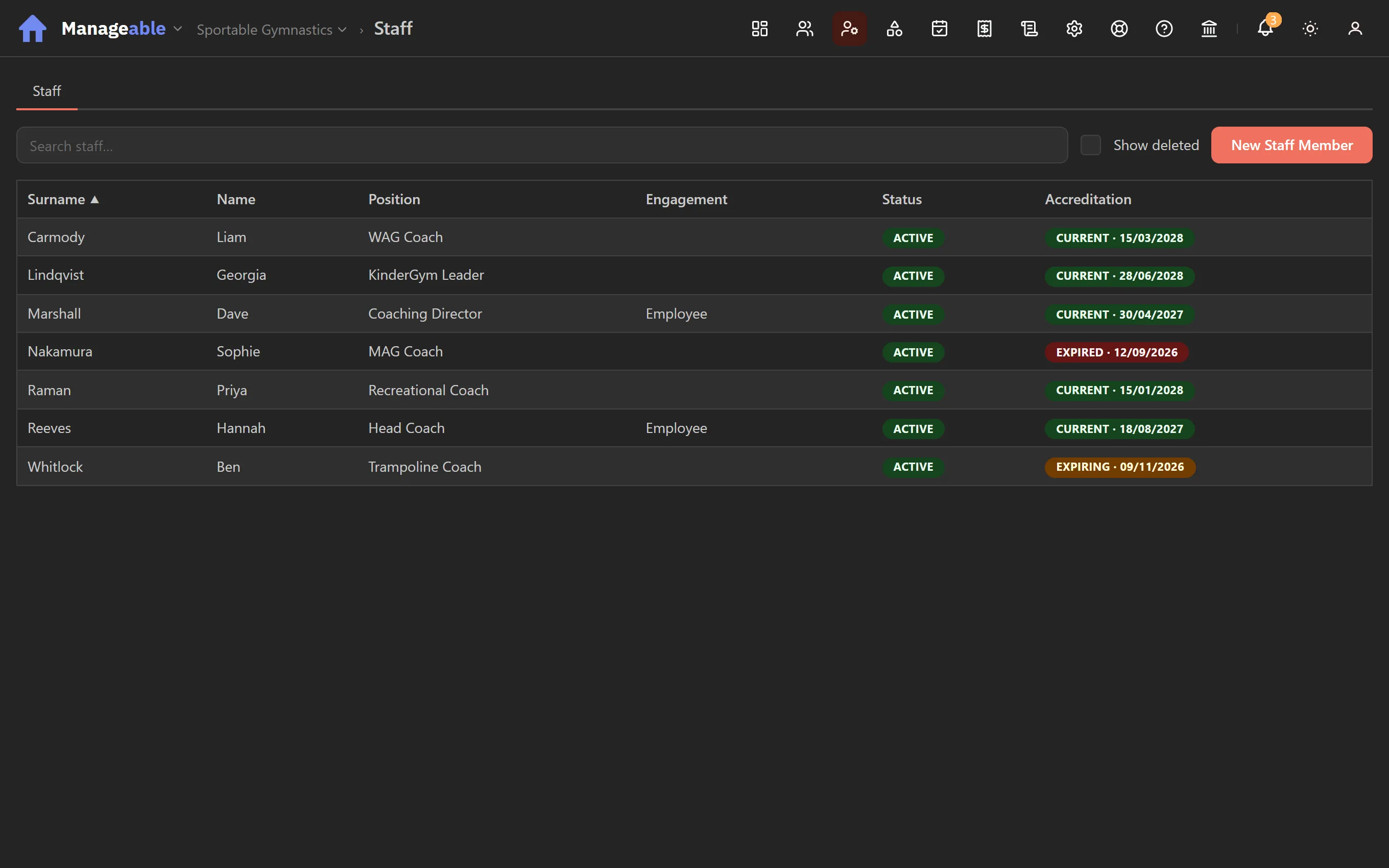Click the ACTIVE badge in Nakamura row
1389x868 pixels.
click(913, 352)
